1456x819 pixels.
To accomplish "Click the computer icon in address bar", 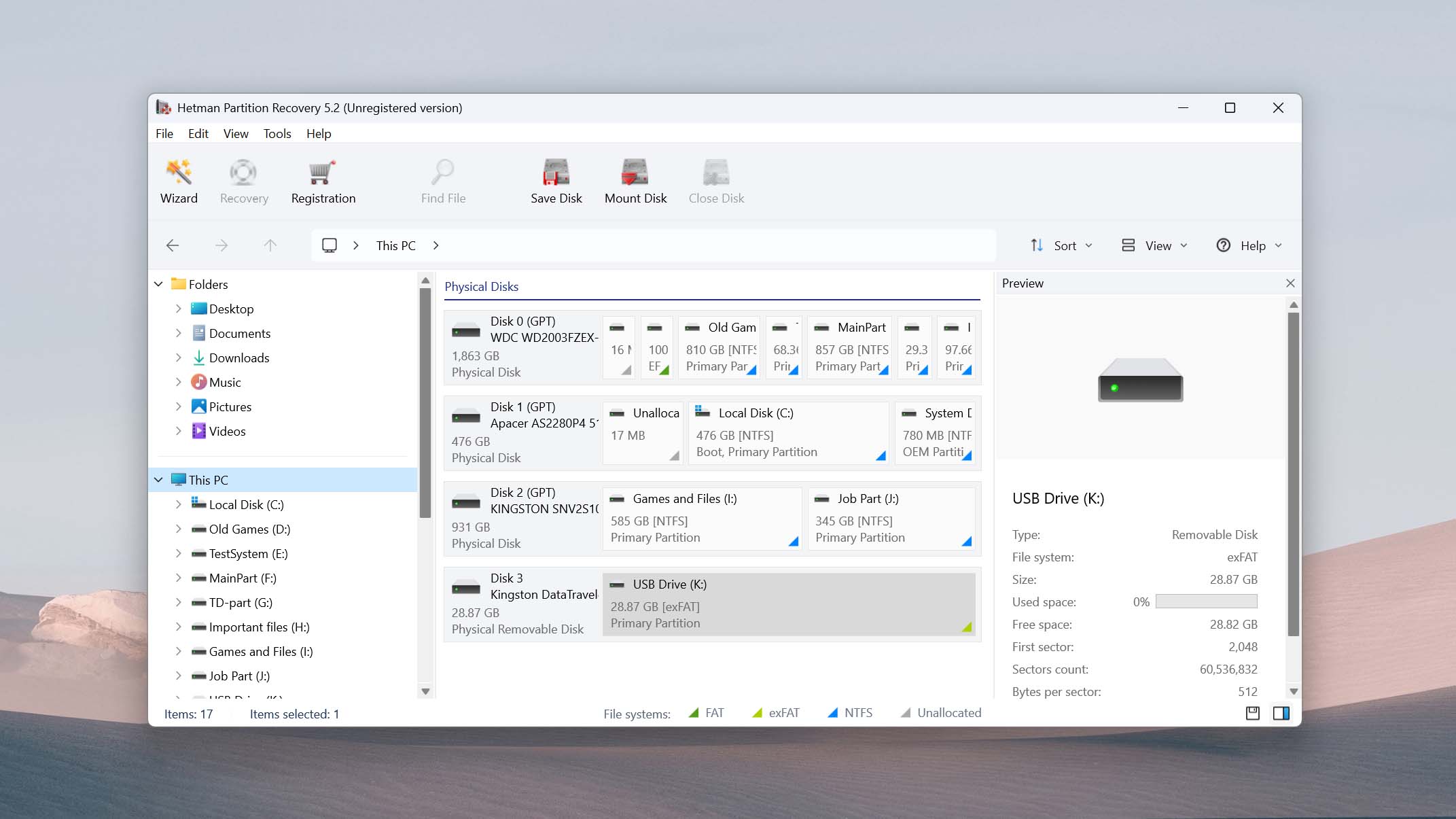I will point(330,245).
